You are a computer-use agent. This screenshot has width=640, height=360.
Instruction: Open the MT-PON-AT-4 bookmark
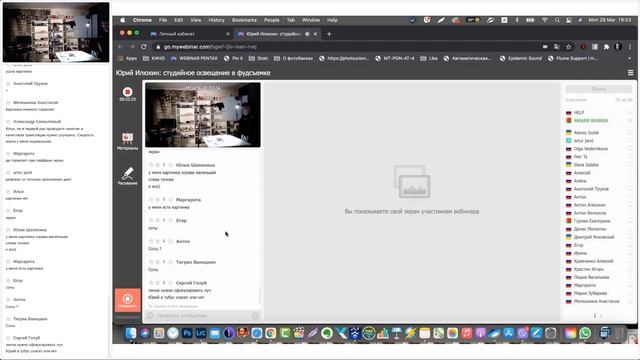coord(395,58)
